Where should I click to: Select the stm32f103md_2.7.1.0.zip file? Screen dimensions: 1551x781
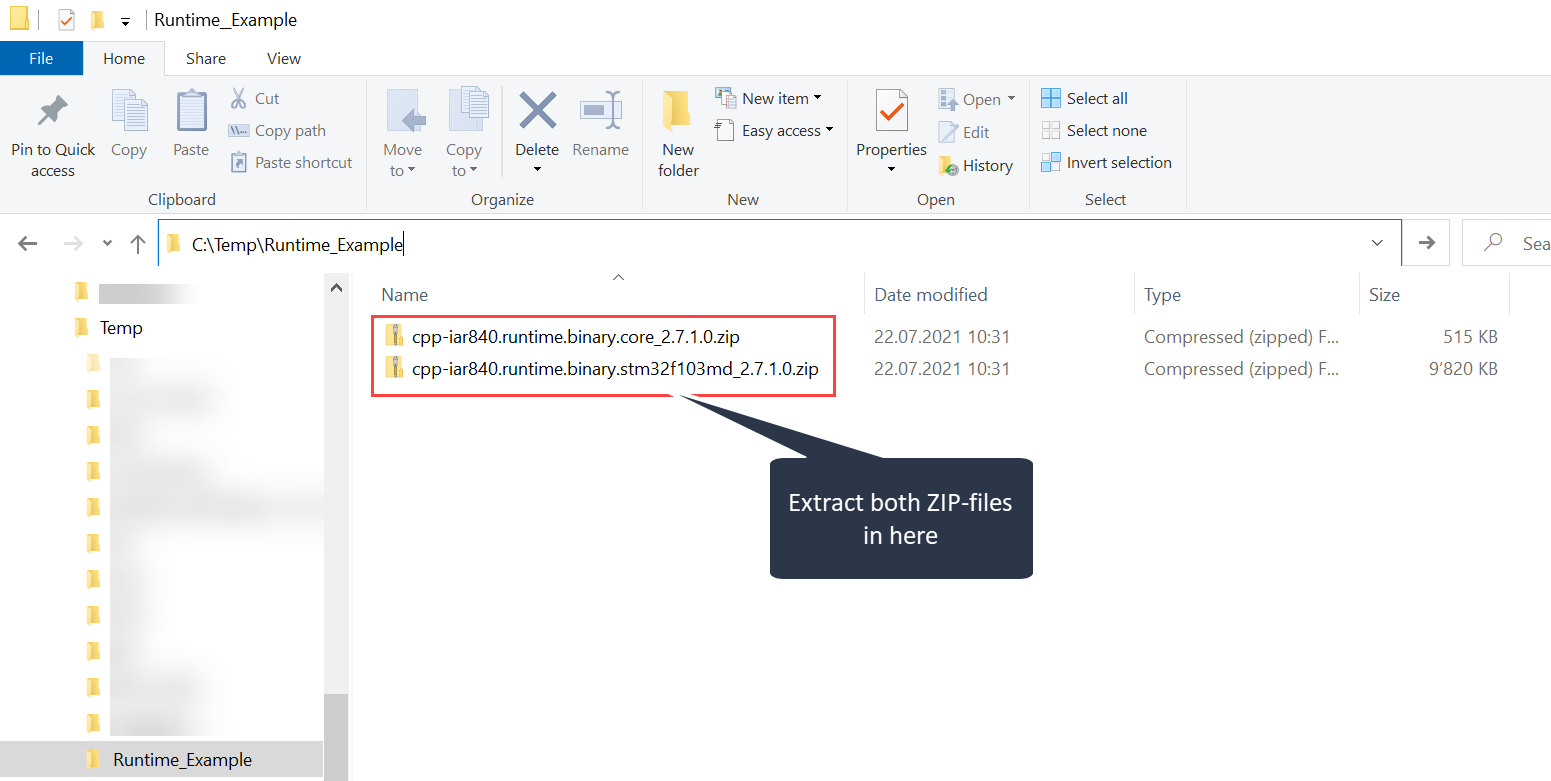[615, 368]
